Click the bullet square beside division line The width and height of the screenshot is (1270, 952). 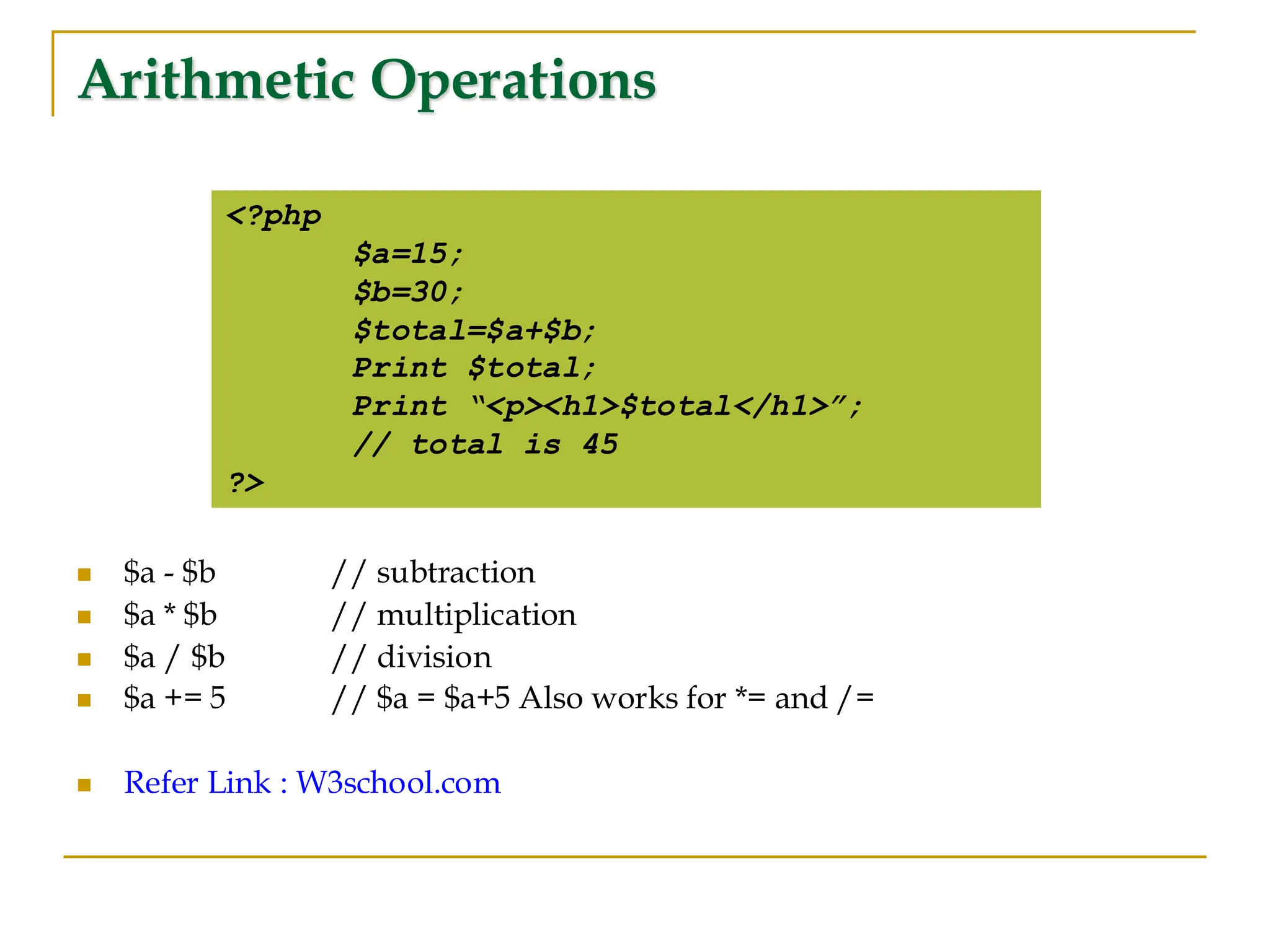[x=84, y=659]
